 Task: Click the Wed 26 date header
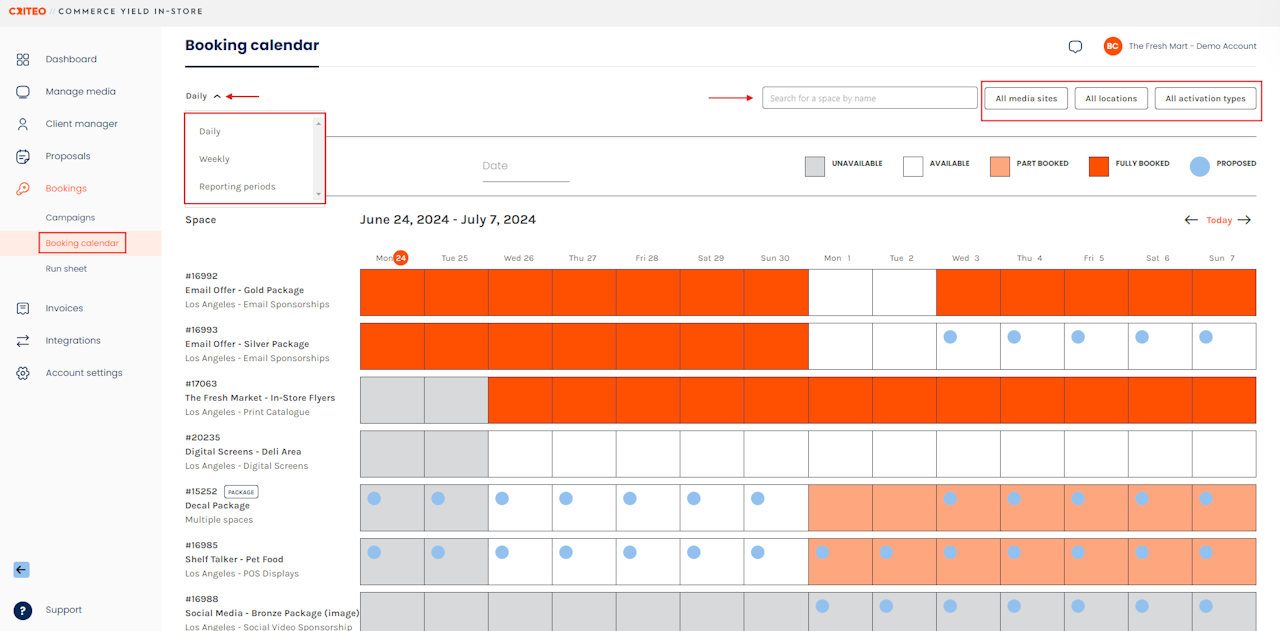tap(519, 258)
